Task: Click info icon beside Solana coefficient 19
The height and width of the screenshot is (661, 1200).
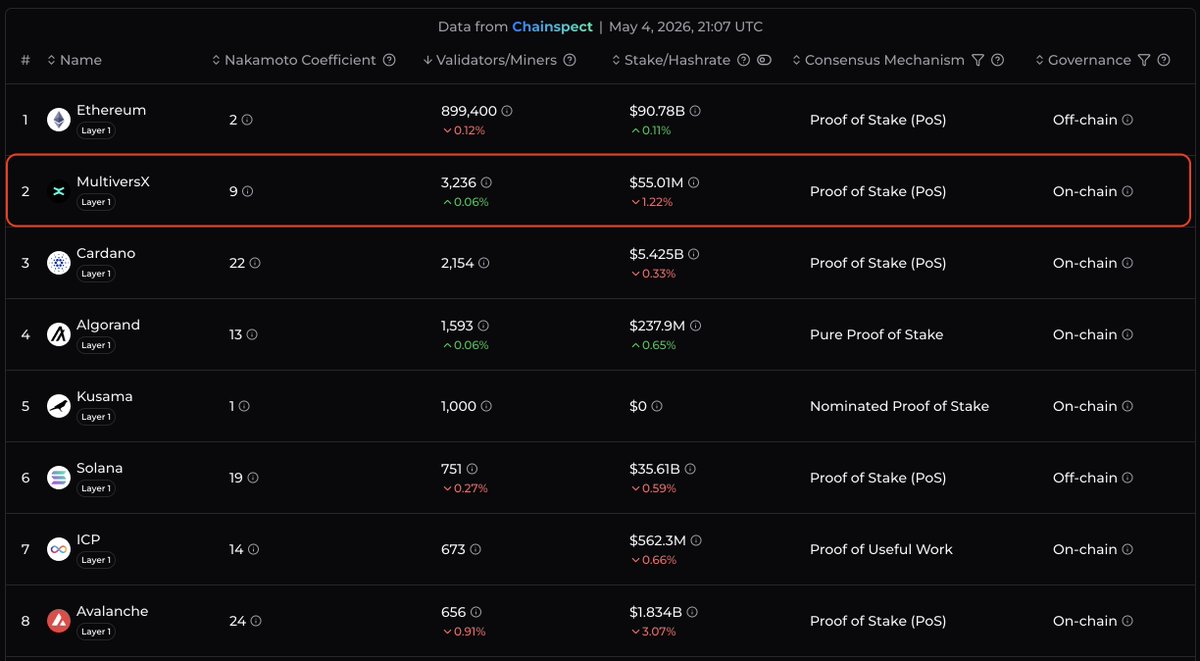Action: (252, 478)
